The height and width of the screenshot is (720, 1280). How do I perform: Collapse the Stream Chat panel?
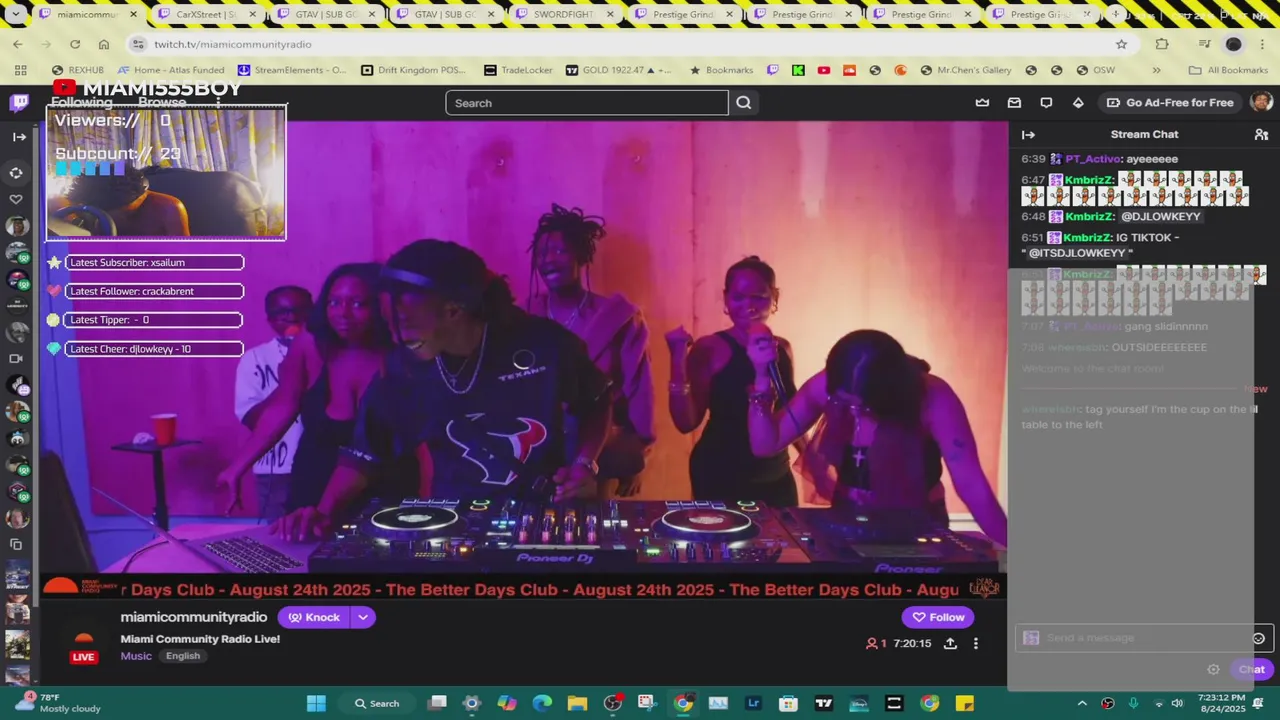tap(1028, 134)
